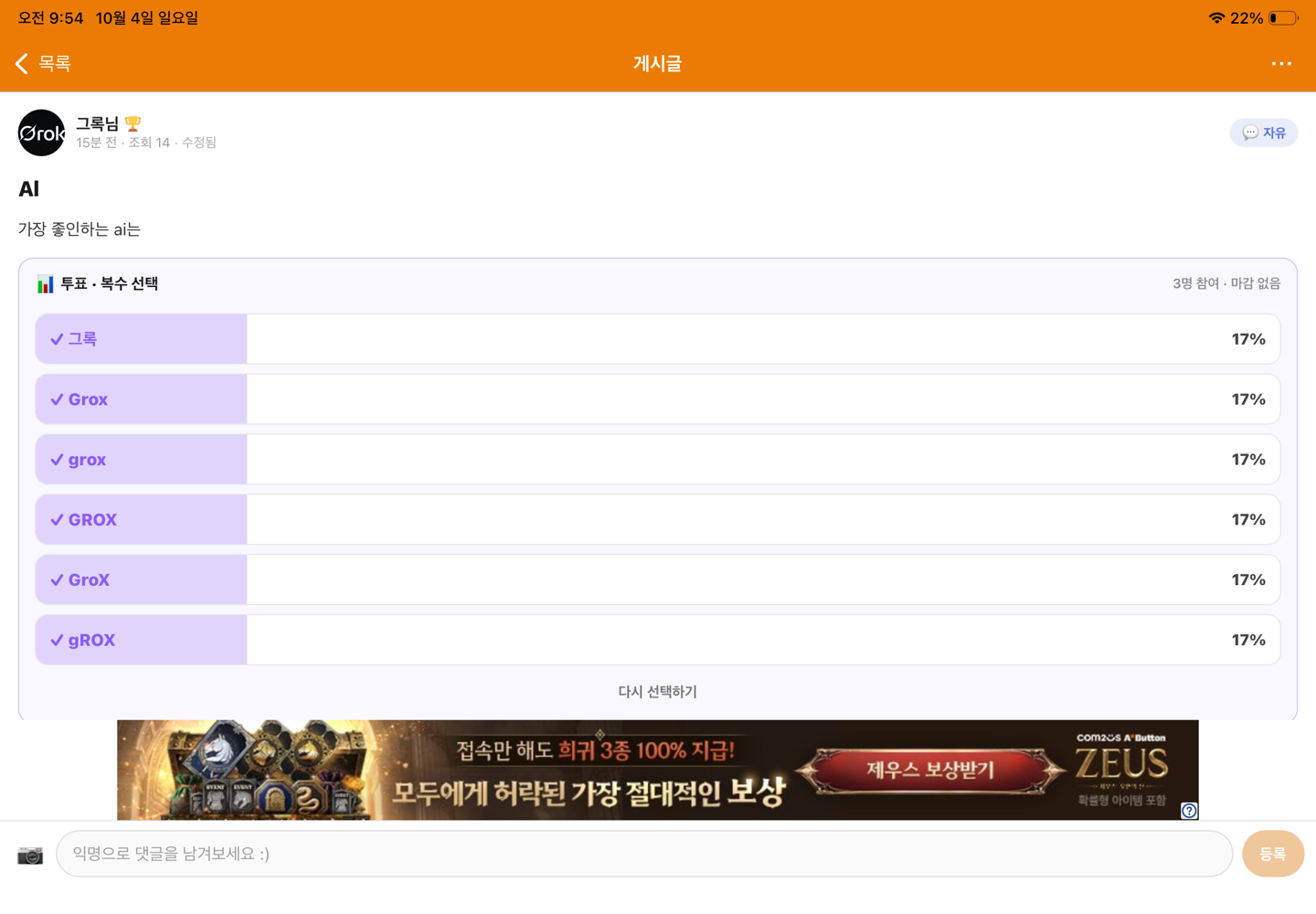Tap the Wi-Fi status icon
Screen dimensions: 1316x914
pos(1216,18)
